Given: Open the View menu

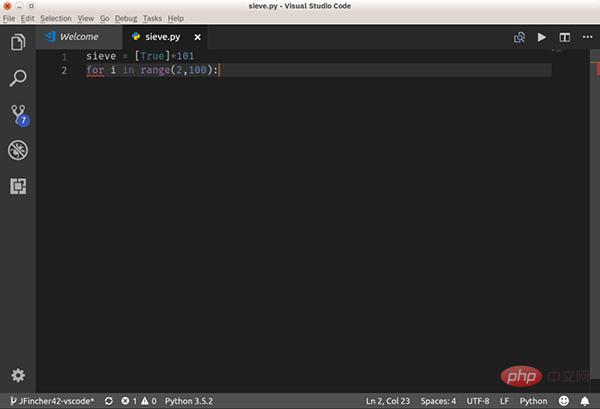Looking at the screenshot, I should 85,18.
